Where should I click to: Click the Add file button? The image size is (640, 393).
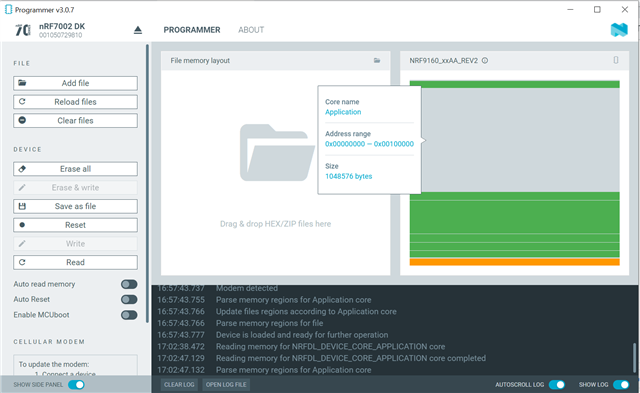76,83
